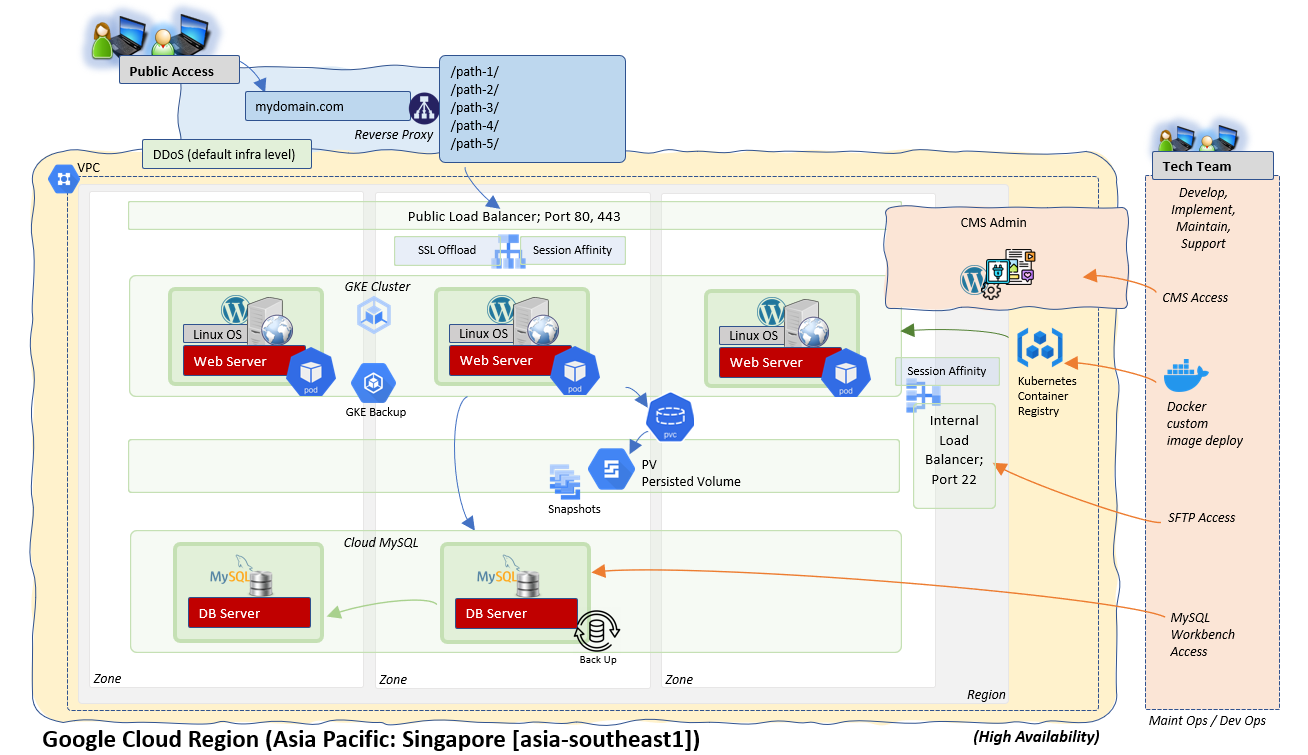Click the GKE Cluster label
1308x755 pixels.
point(377,286)
